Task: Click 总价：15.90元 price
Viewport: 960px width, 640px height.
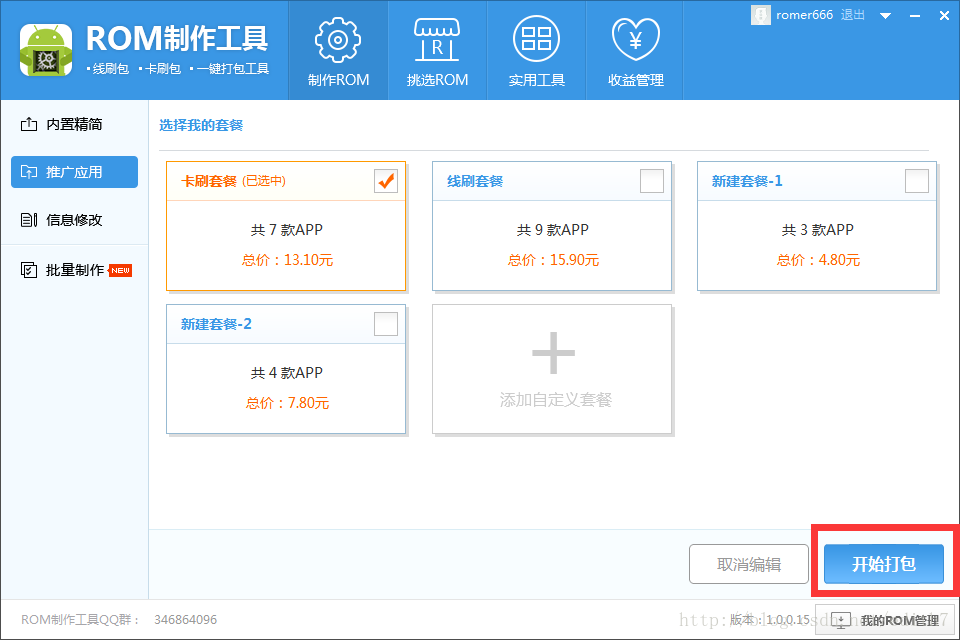Action: pos(553,260)
